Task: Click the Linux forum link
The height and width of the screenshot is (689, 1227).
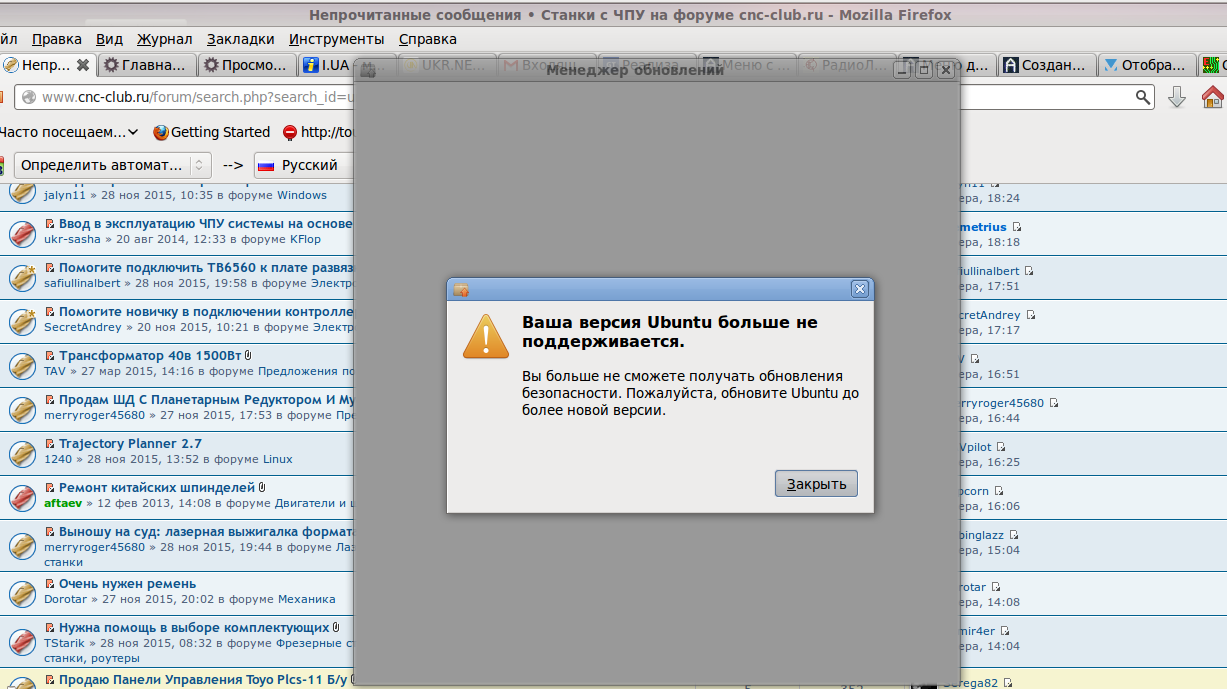Action: 277,459
